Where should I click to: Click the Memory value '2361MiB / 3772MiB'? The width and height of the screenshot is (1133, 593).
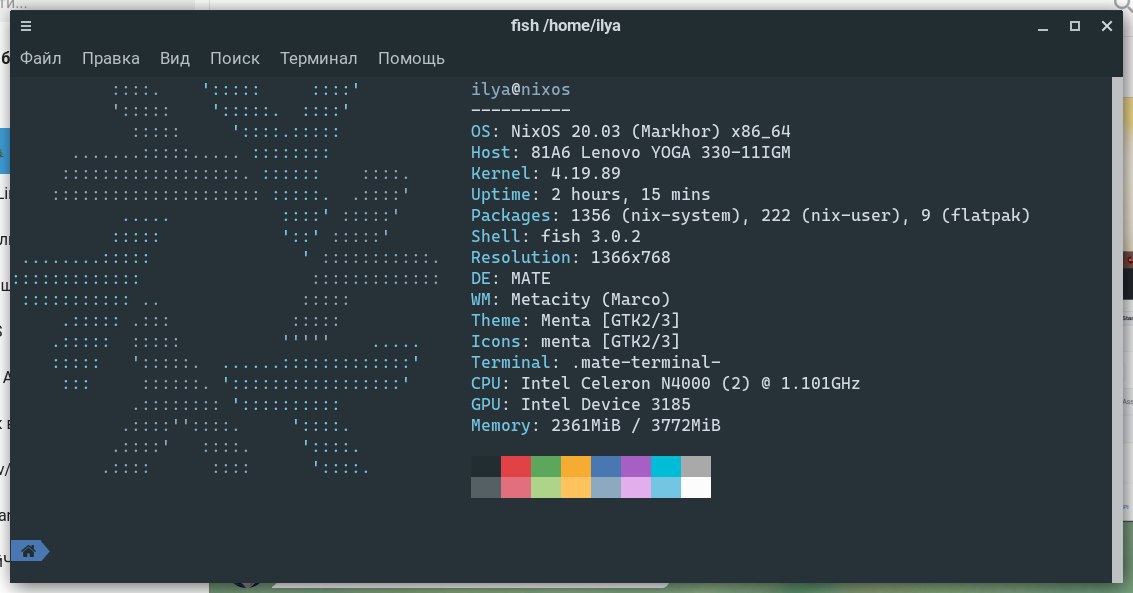[x=636, y=425]
